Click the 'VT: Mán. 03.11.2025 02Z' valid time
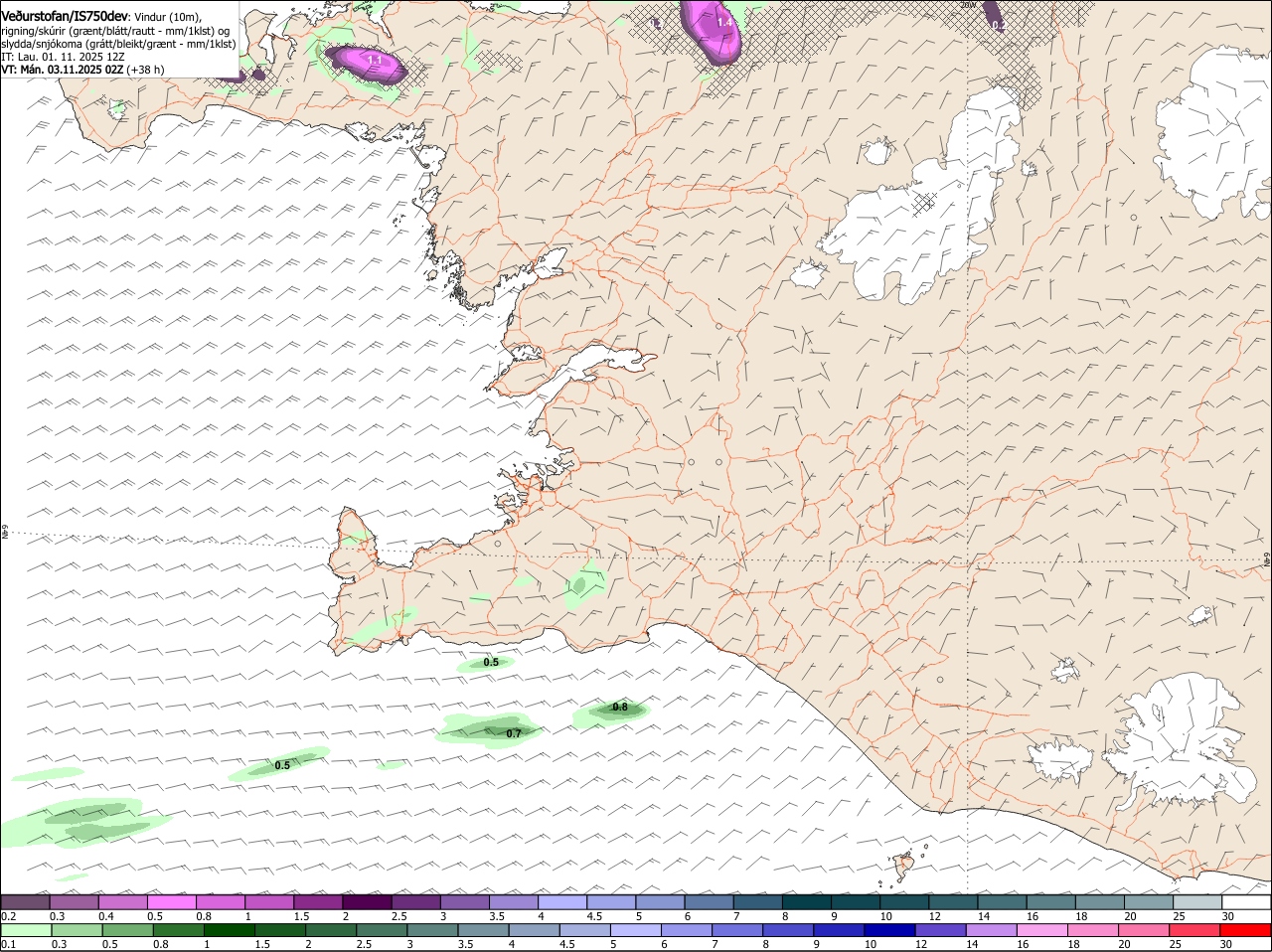Screen dimensions: 1272x952 63,70
